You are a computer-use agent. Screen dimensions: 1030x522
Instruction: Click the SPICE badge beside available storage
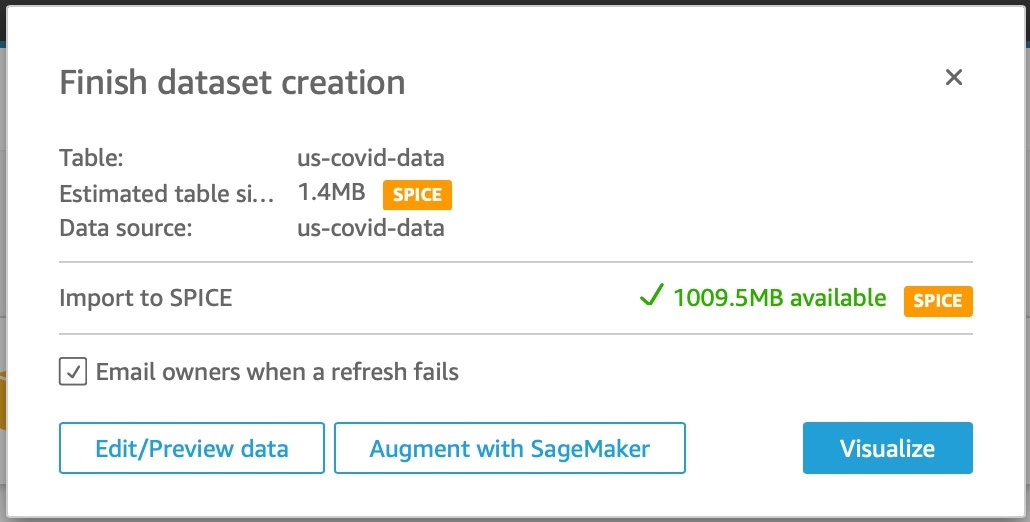coord(938,300)
